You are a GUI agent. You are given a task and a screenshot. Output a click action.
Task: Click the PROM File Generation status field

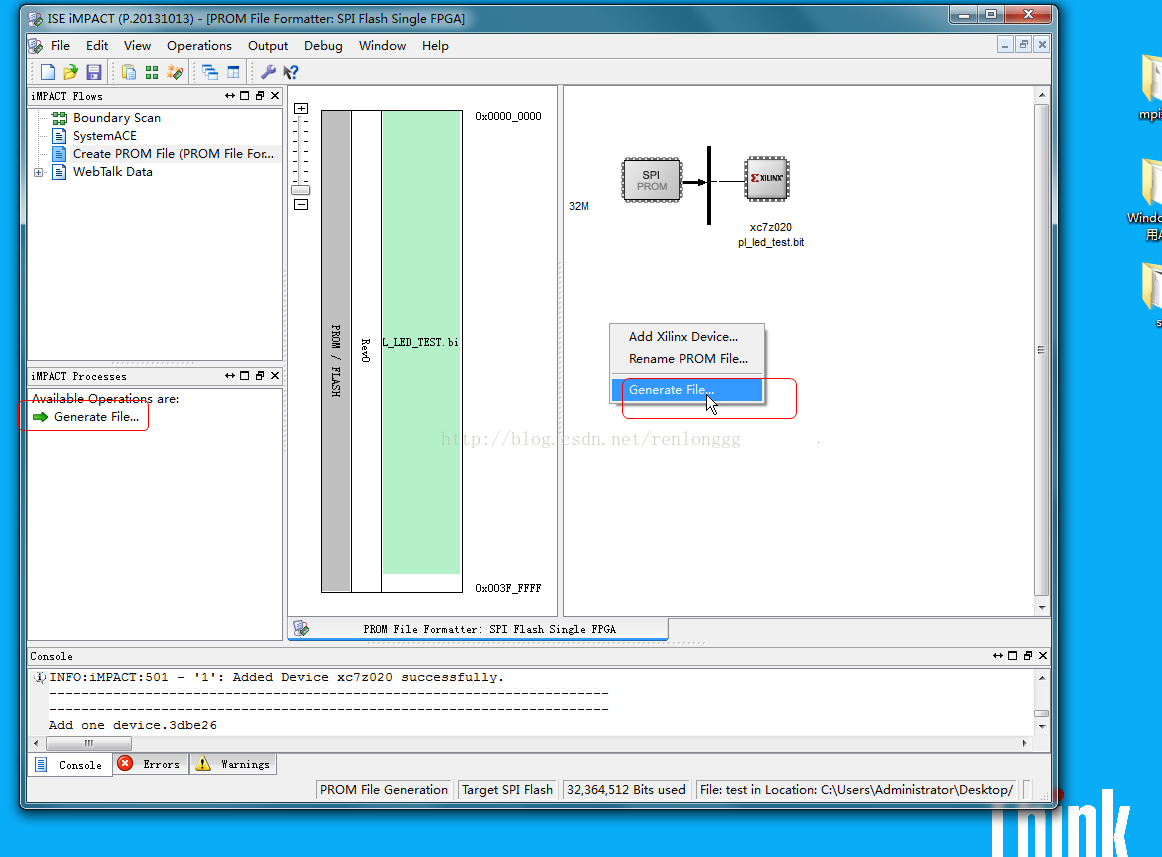point(384,790)
